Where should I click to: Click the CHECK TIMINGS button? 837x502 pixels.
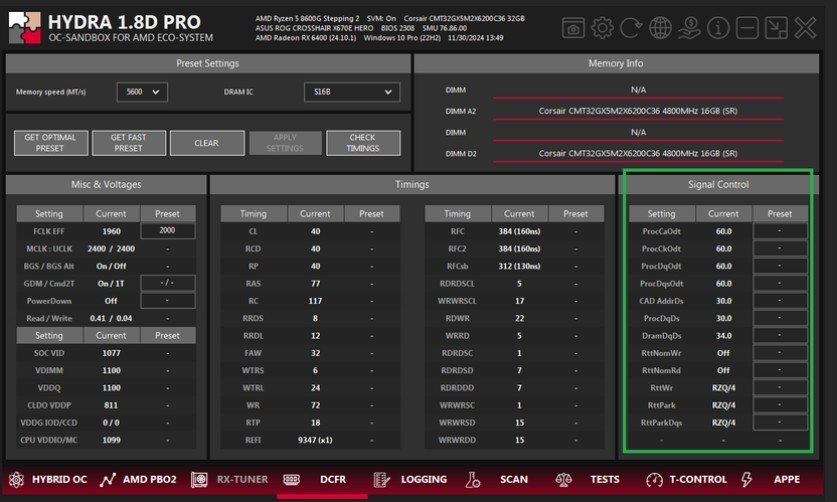pos(363,143)
